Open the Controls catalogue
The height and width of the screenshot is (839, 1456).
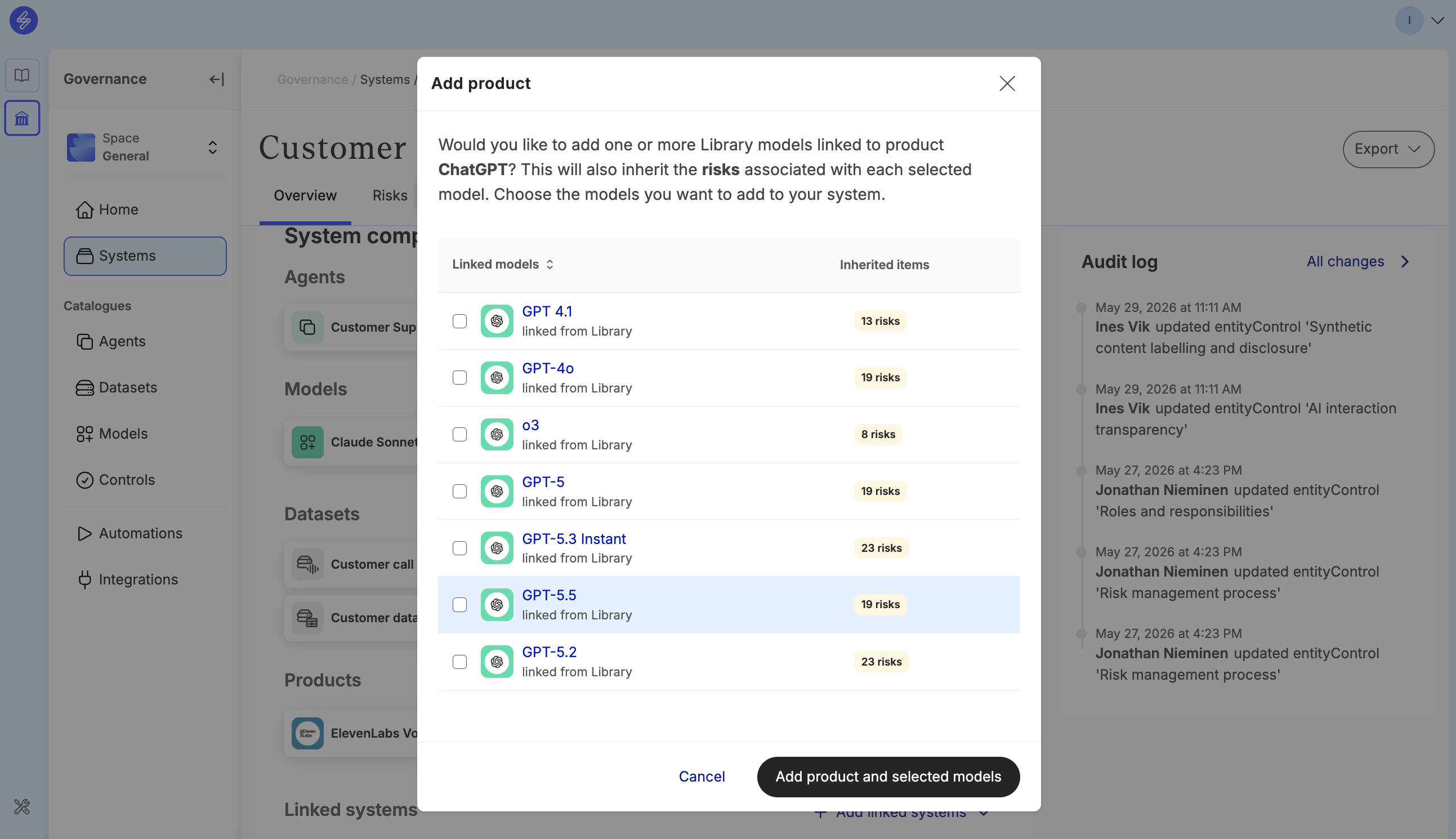(145, 480)
